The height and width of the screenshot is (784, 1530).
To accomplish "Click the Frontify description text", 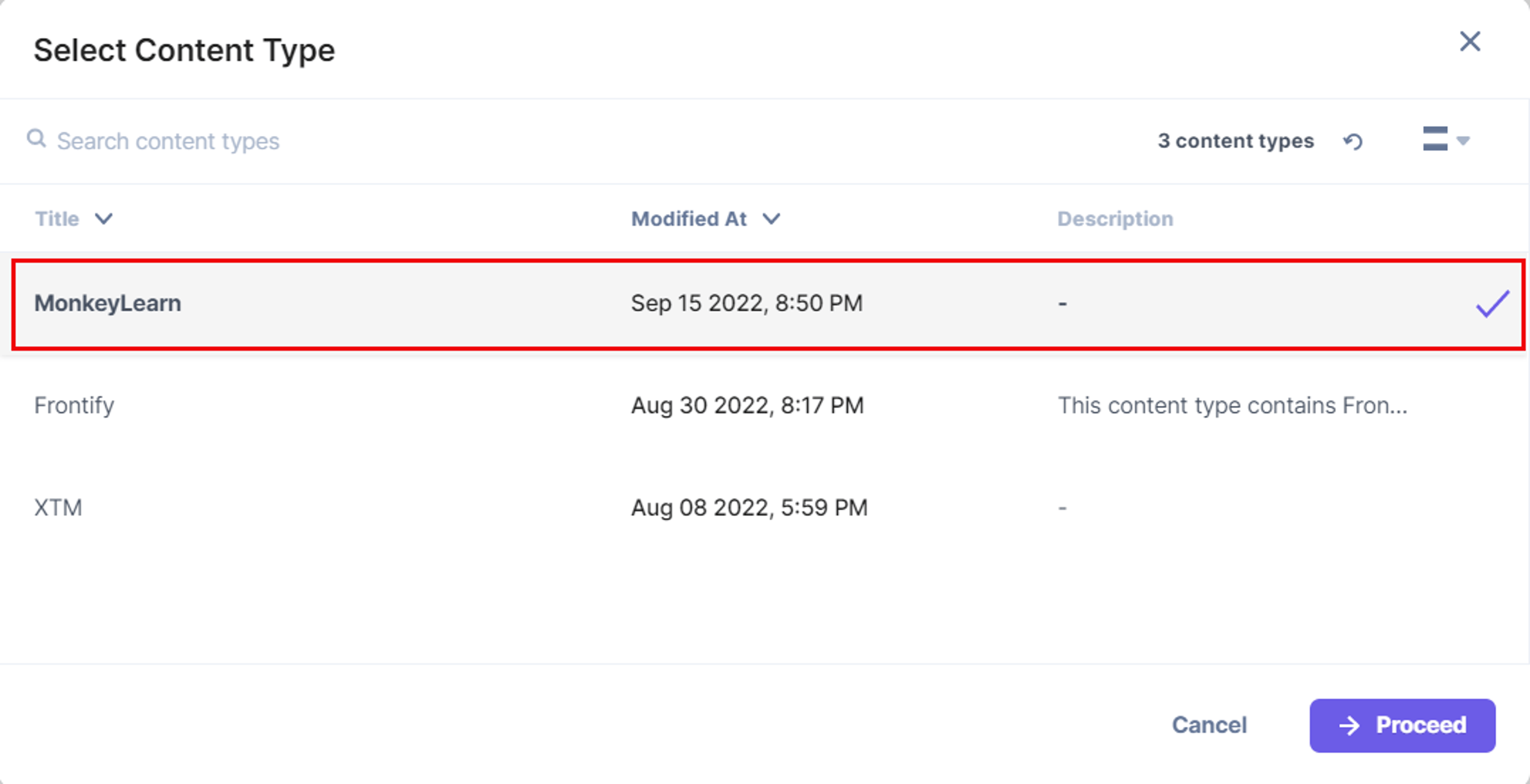I will [x=1232, y=405].
